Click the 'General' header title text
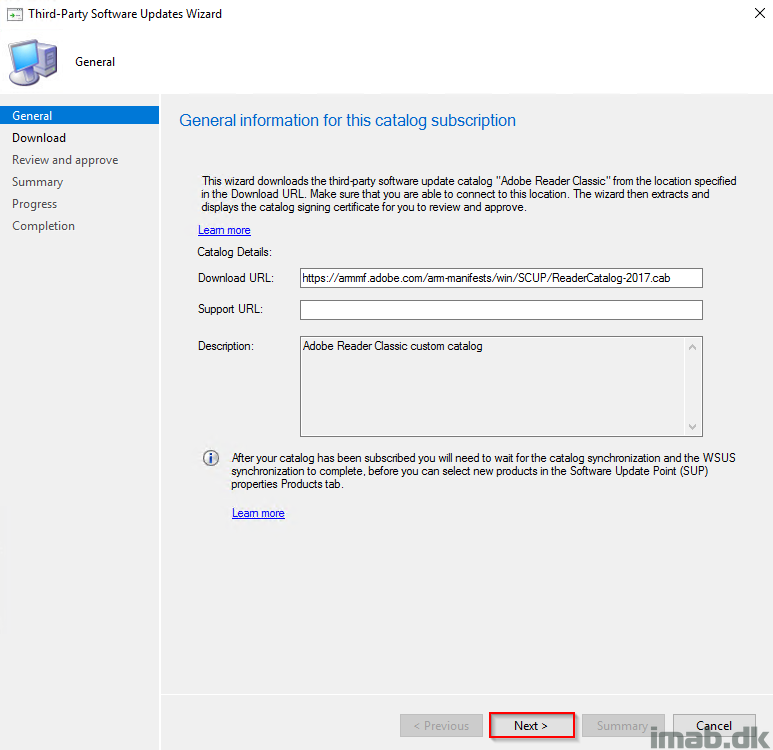The height and width of the screenshot is (750, 773). click(x=95, y=62)
